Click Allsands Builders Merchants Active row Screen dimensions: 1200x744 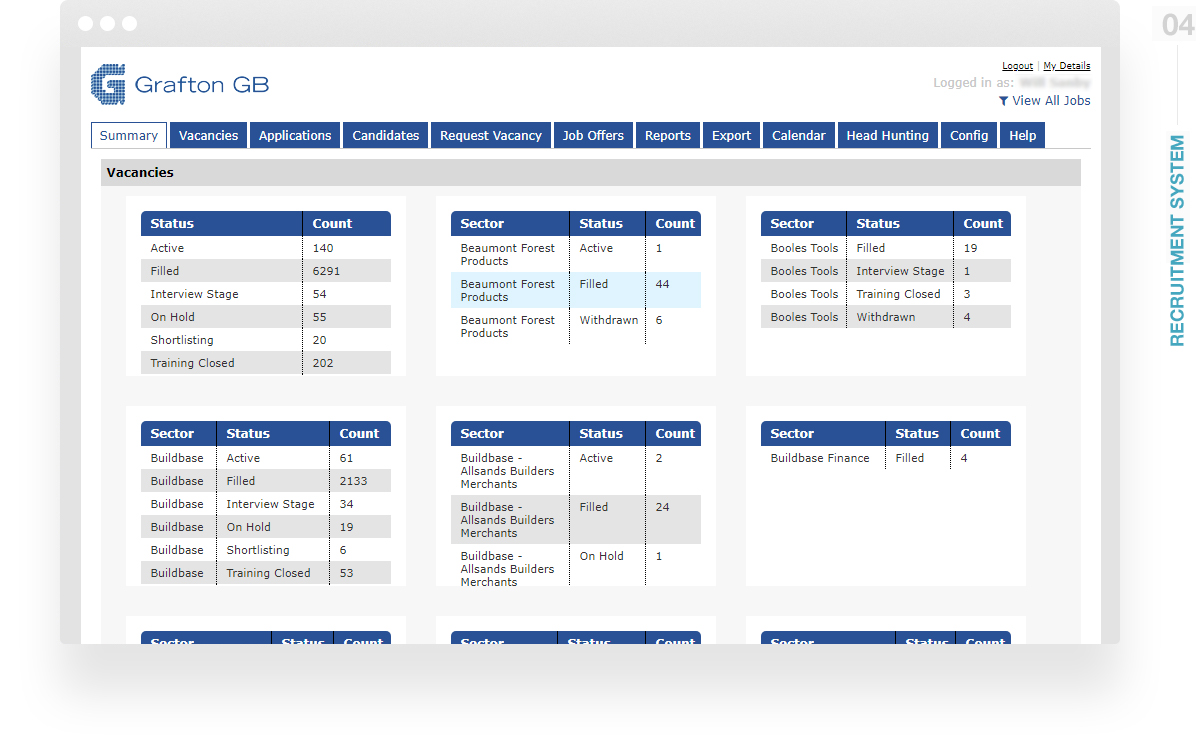click(x=576, y=470)
